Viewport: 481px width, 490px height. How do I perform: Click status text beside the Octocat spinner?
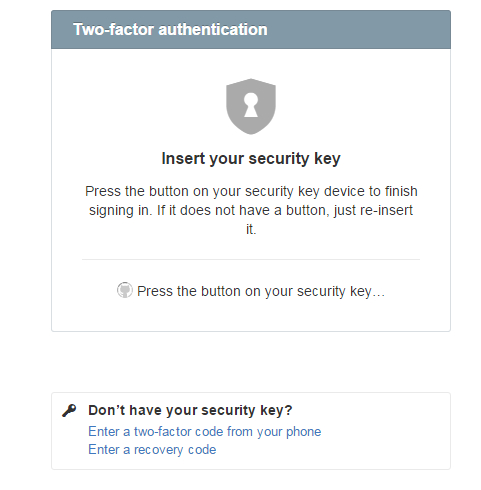[x=261, y=291]
